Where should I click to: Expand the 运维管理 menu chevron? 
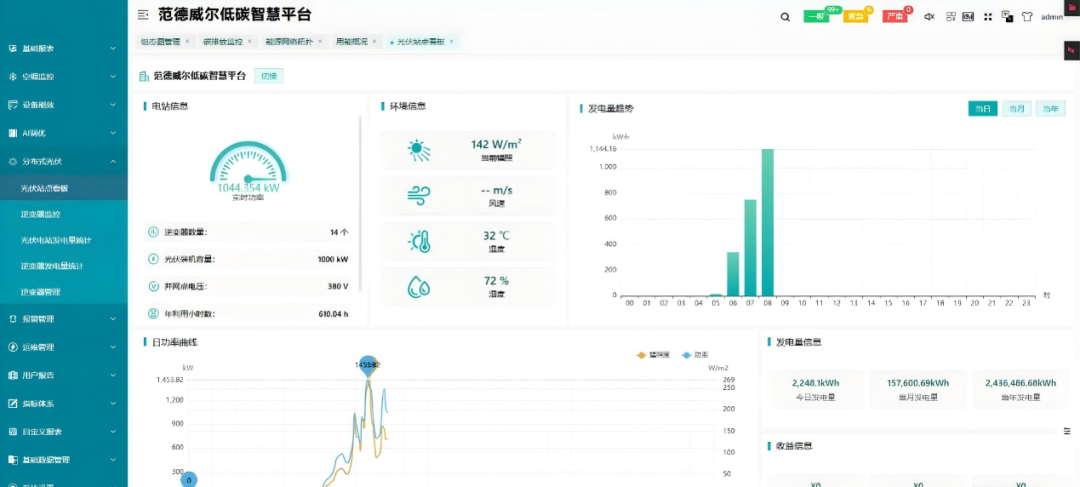pos(113,347)
